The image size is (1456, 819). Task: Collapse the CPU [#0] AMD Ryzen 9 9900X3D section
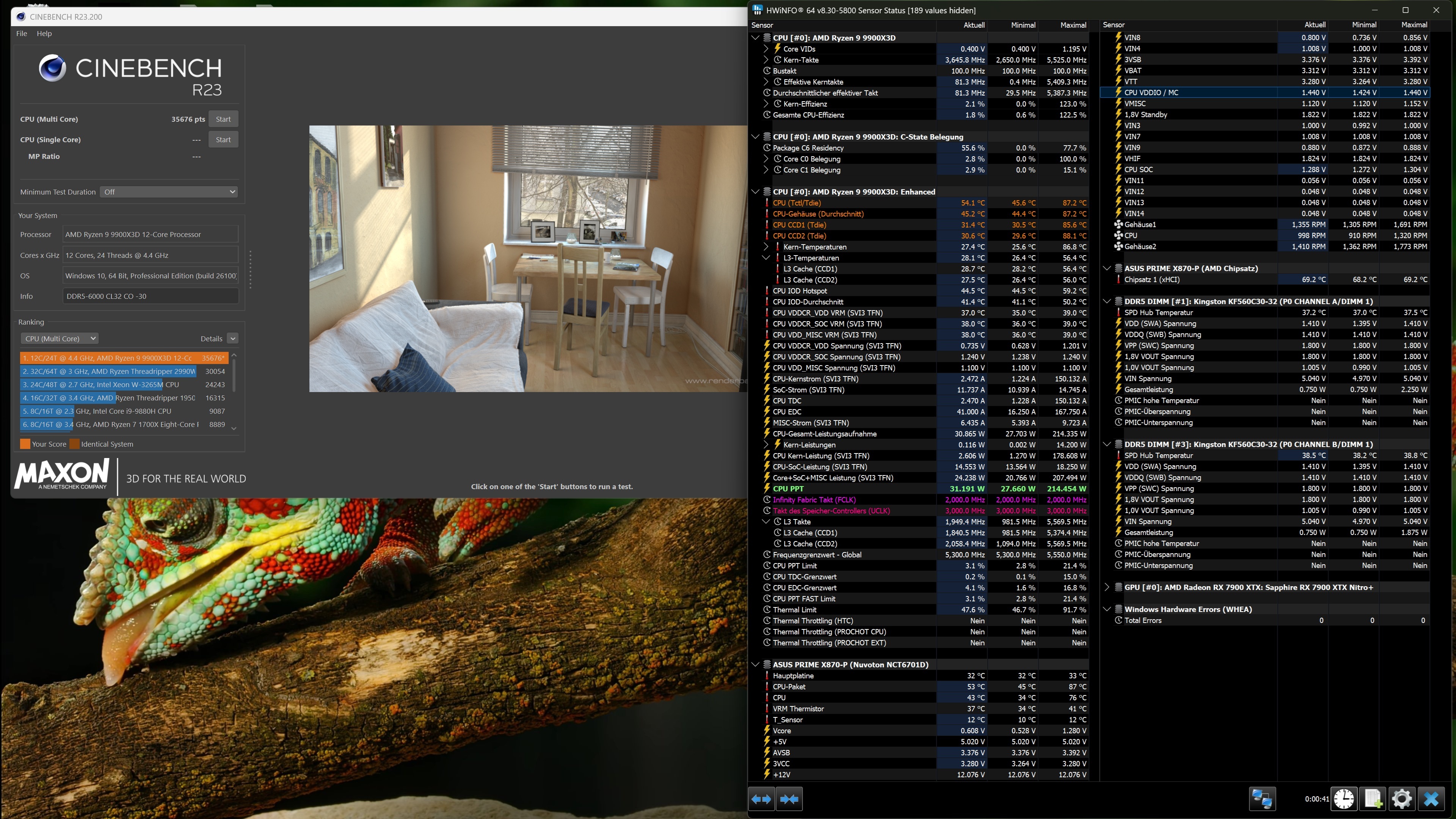[x=756, y=38]
